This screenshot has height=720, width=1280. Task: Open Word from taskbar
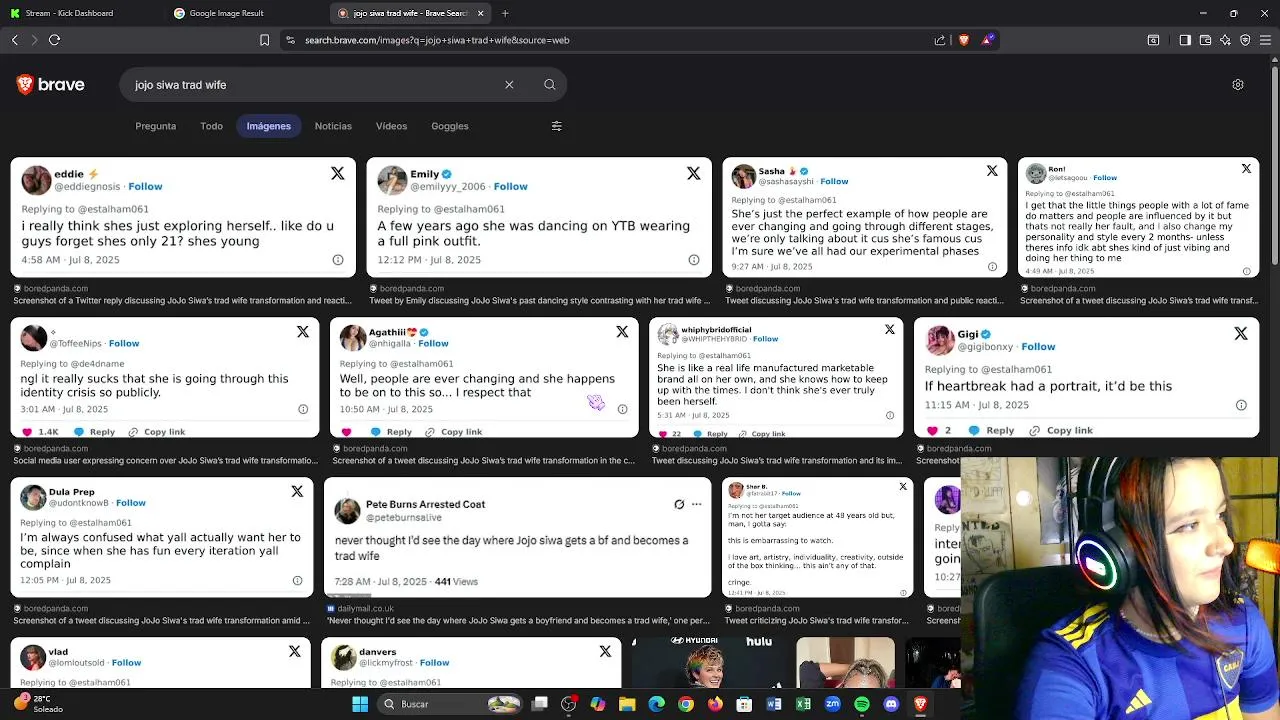tap(773, 704)
